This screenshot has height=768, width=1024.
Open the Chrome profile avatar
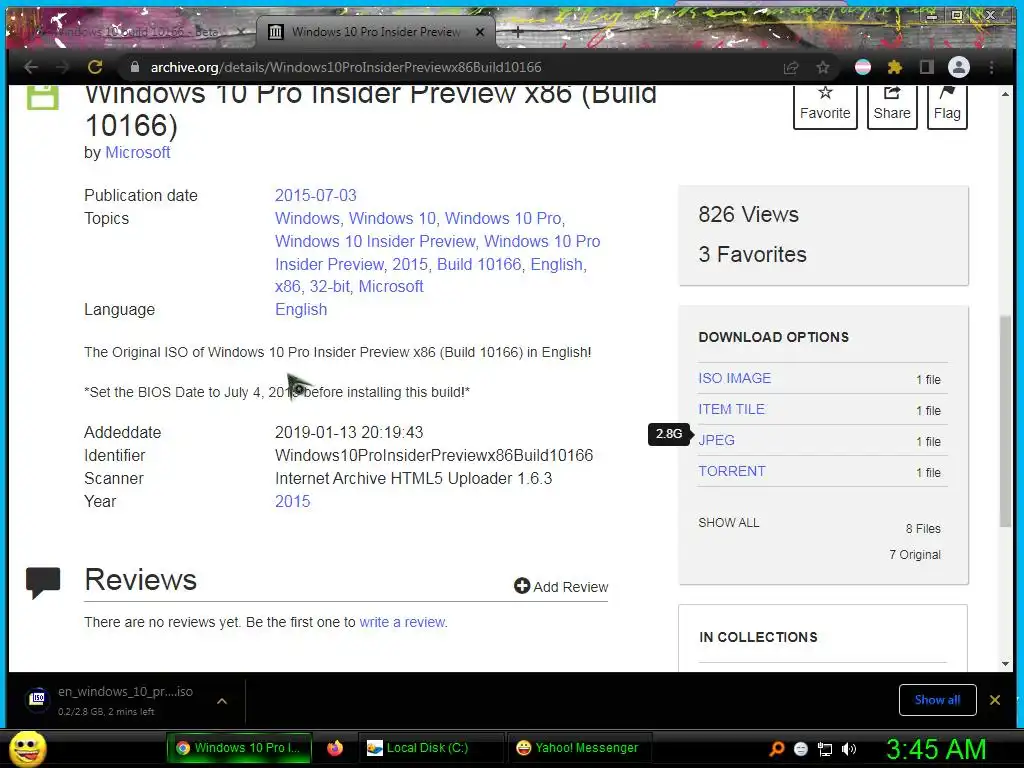point(959,67)
